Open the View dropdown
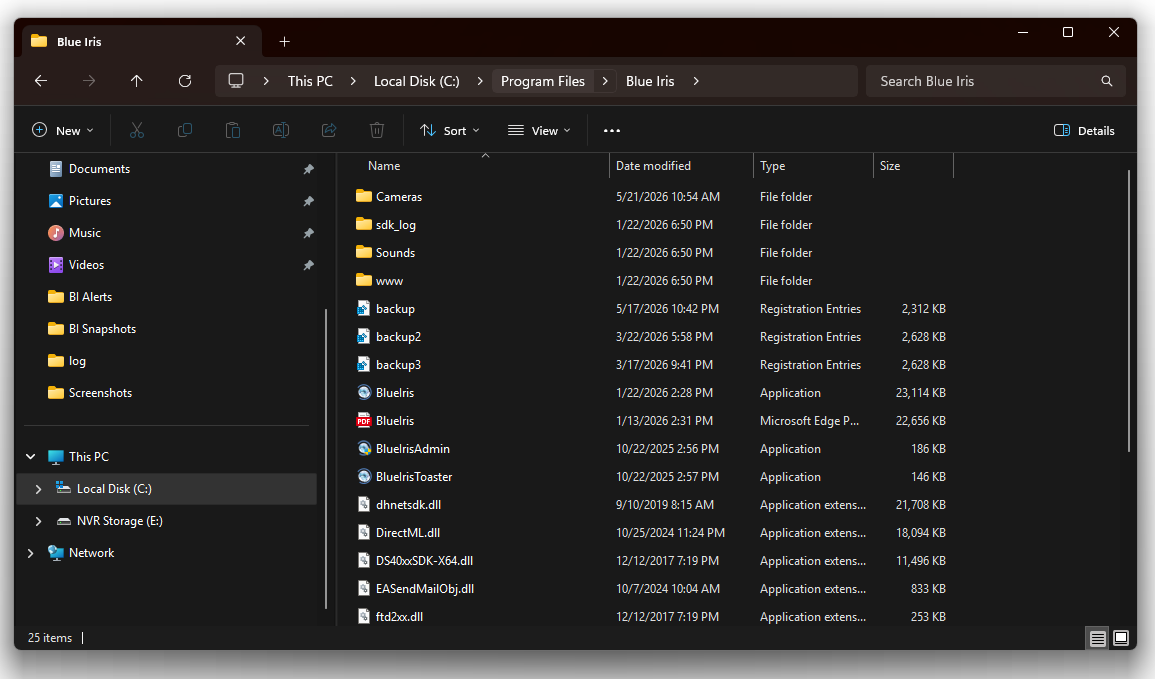 coord(539,130)
